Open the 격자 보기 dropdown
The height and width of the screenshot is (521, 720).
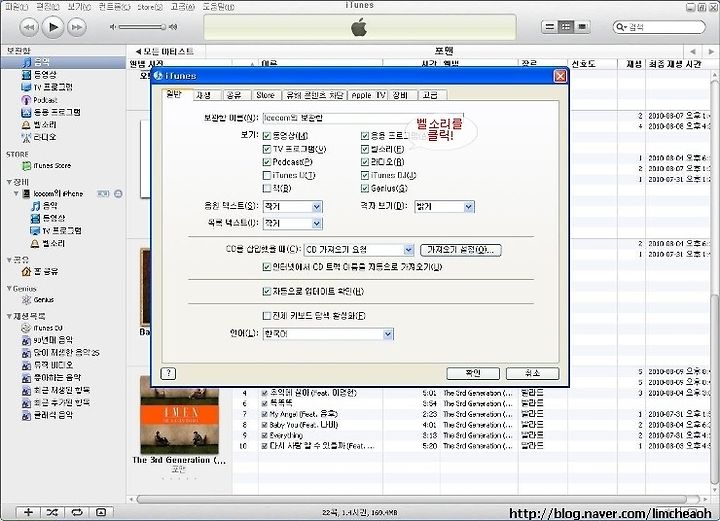click(444, 207)
